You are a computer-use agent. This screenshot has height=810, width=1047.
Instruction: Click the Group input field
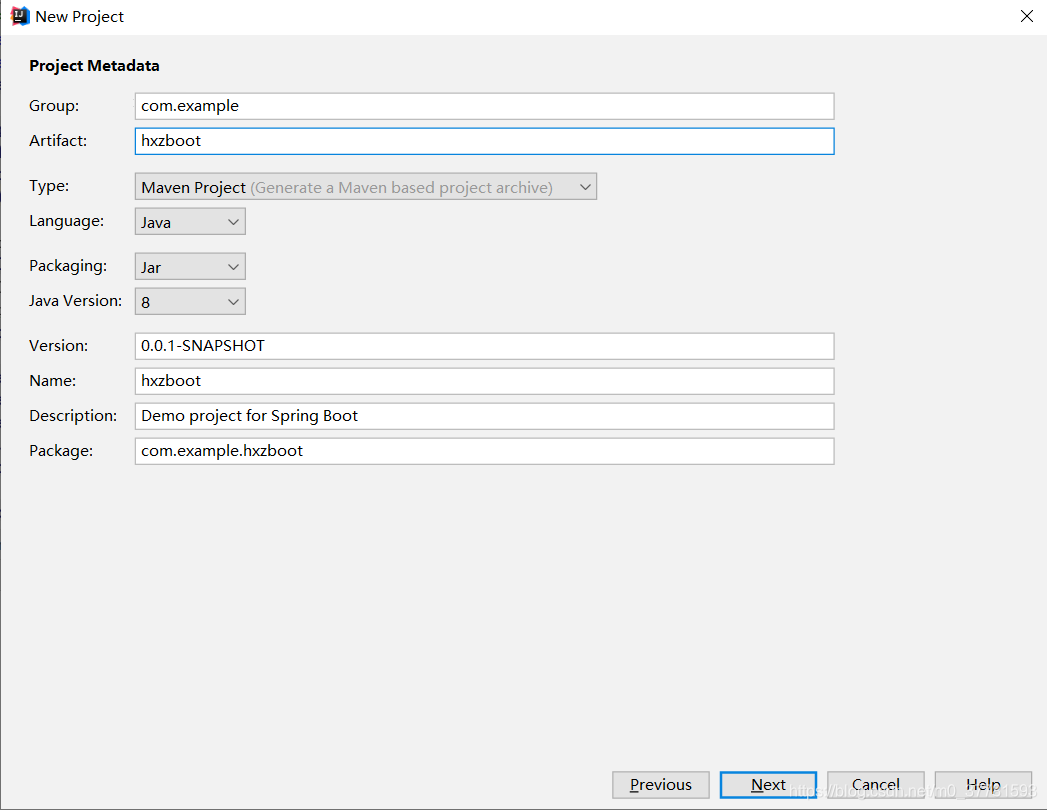(x=484, y=106)
